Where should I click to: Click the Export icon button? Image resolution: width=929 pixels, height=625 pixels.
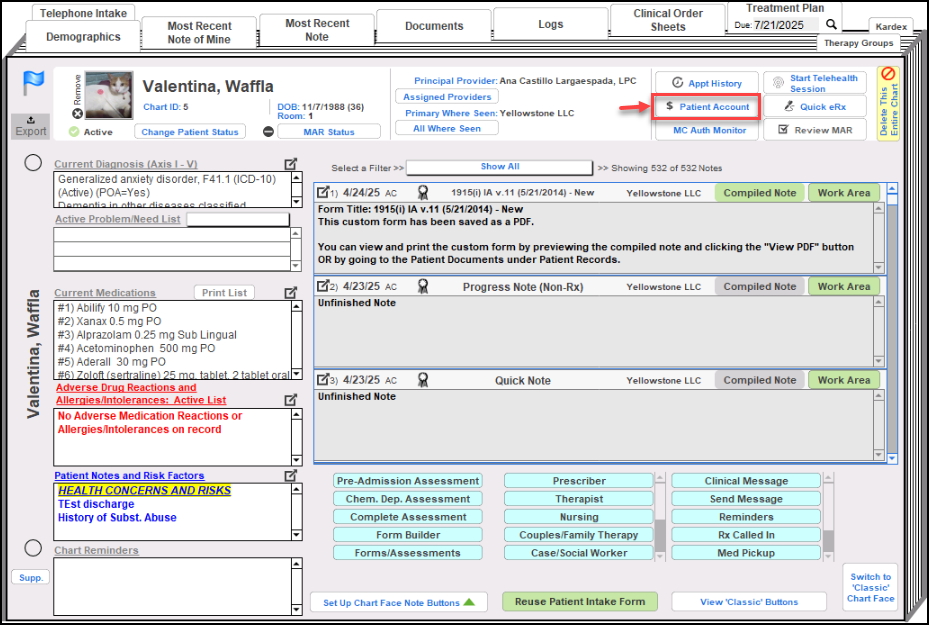[31, 125]
